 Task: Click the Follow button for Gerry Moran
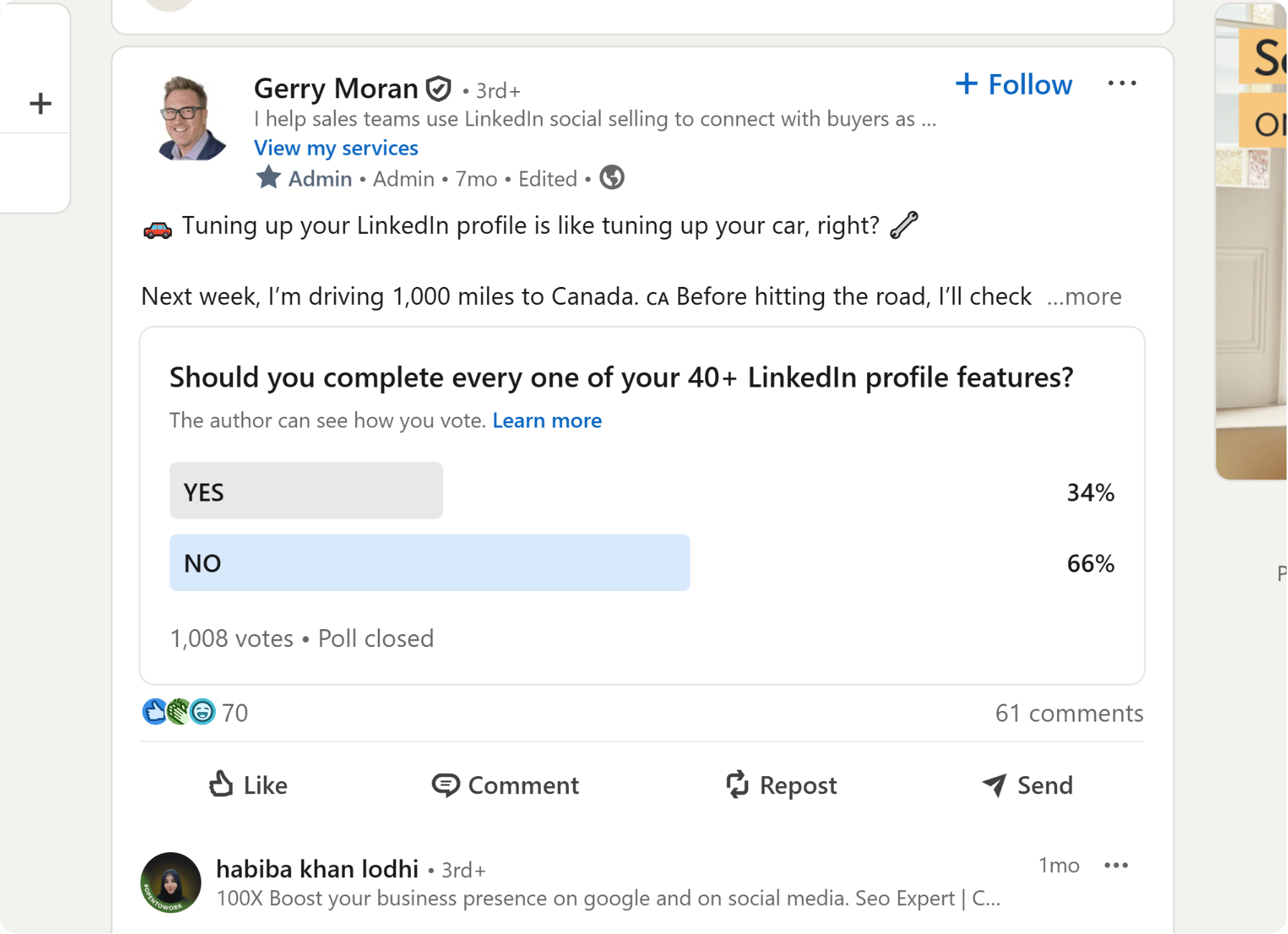[1013, 84]
